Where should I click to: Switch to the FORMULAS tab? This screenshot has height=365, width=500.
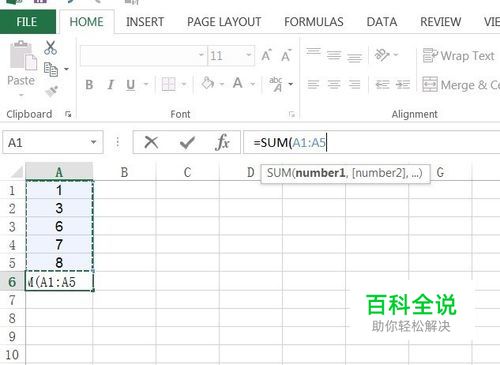point(314,22)
